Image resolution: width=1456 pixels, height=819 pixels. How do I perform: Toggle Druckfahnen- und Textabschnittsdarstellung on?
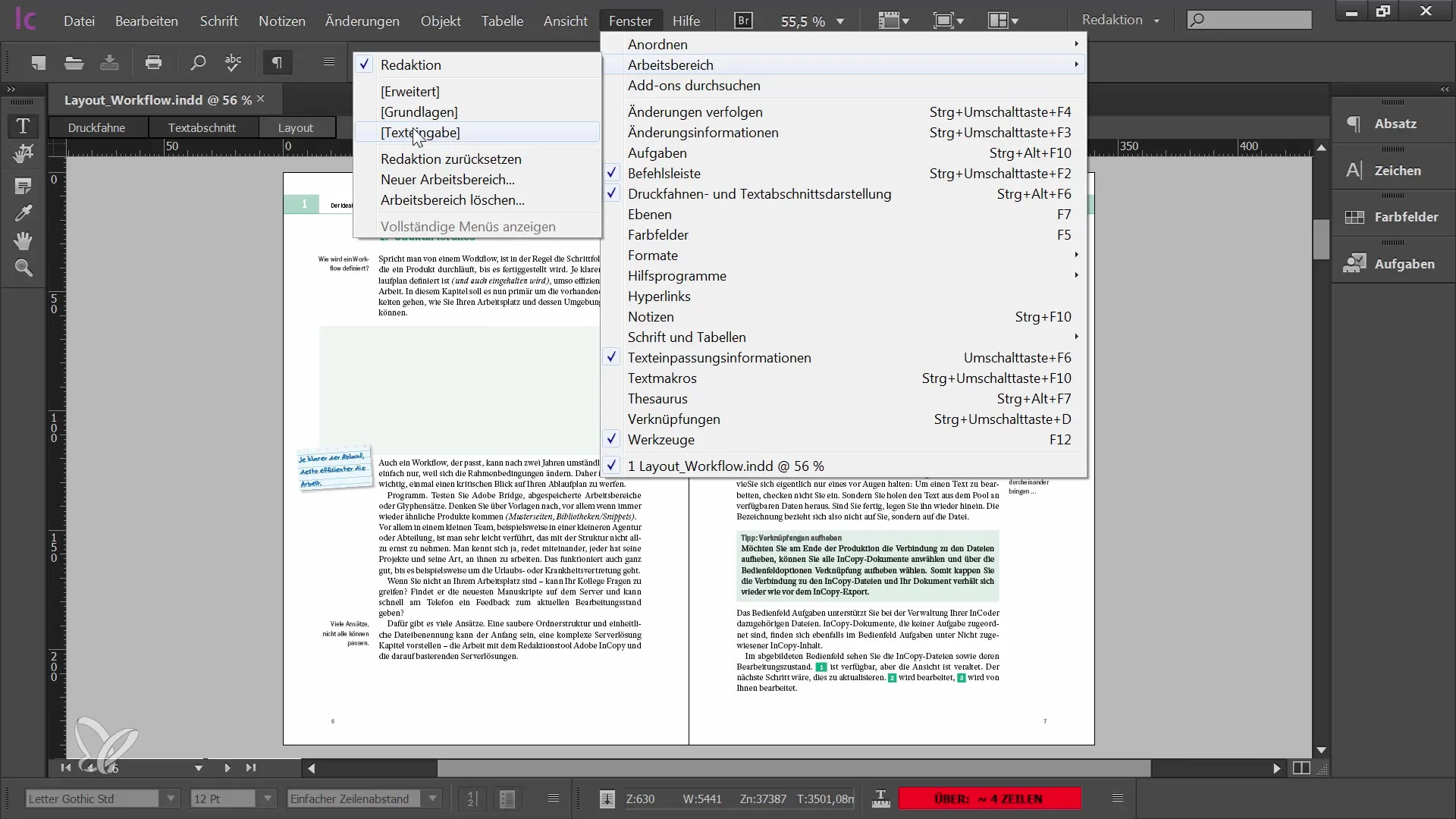click(x=759, y=193)
